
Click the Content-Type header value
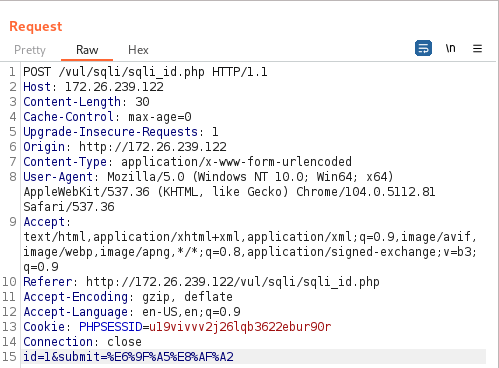[x=236, y=162]
